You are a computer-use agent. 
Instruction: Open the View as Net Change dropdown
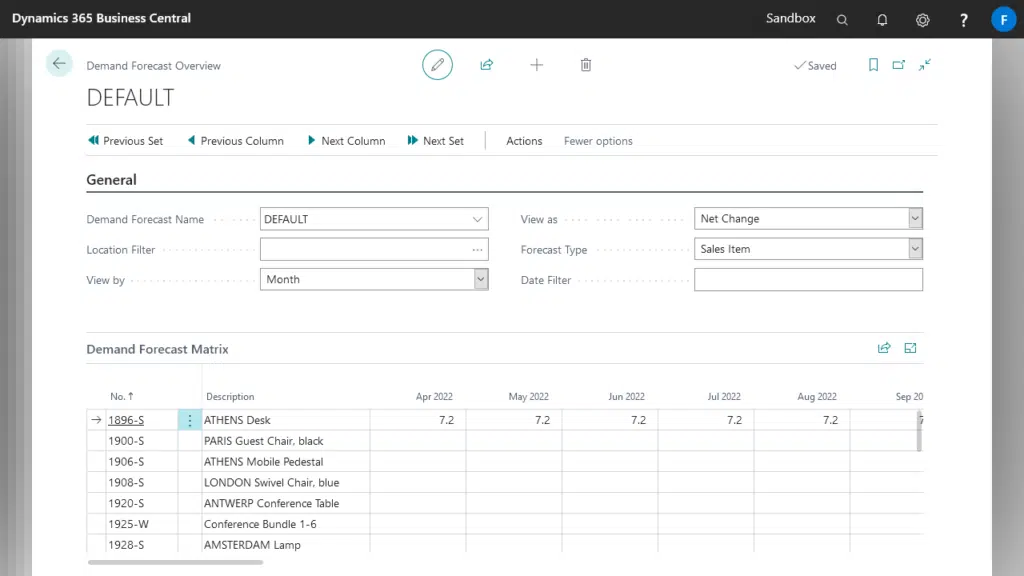click(x=915, y=219)
